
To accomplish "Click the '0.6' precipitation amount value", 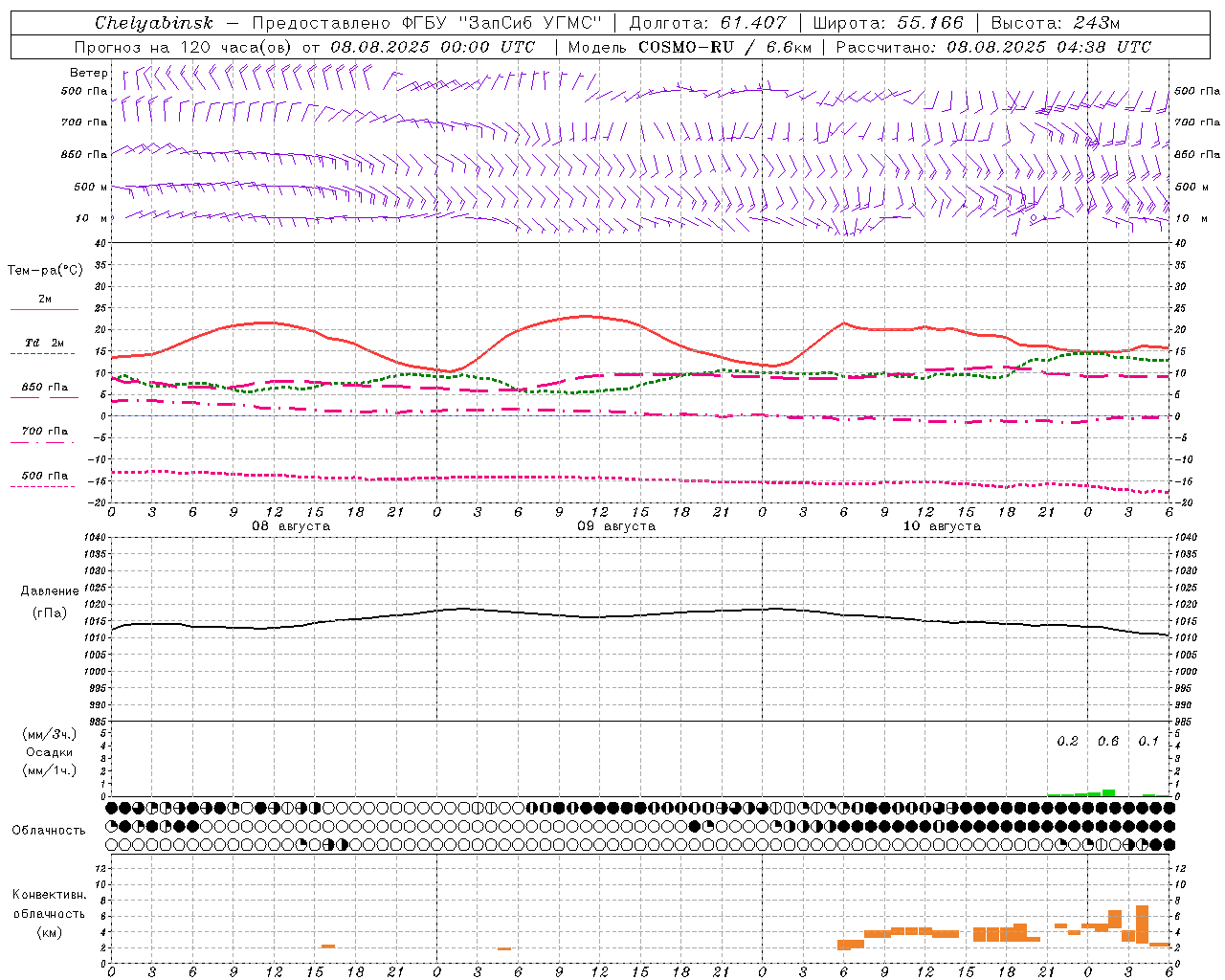I will (x=1108, y=742).
